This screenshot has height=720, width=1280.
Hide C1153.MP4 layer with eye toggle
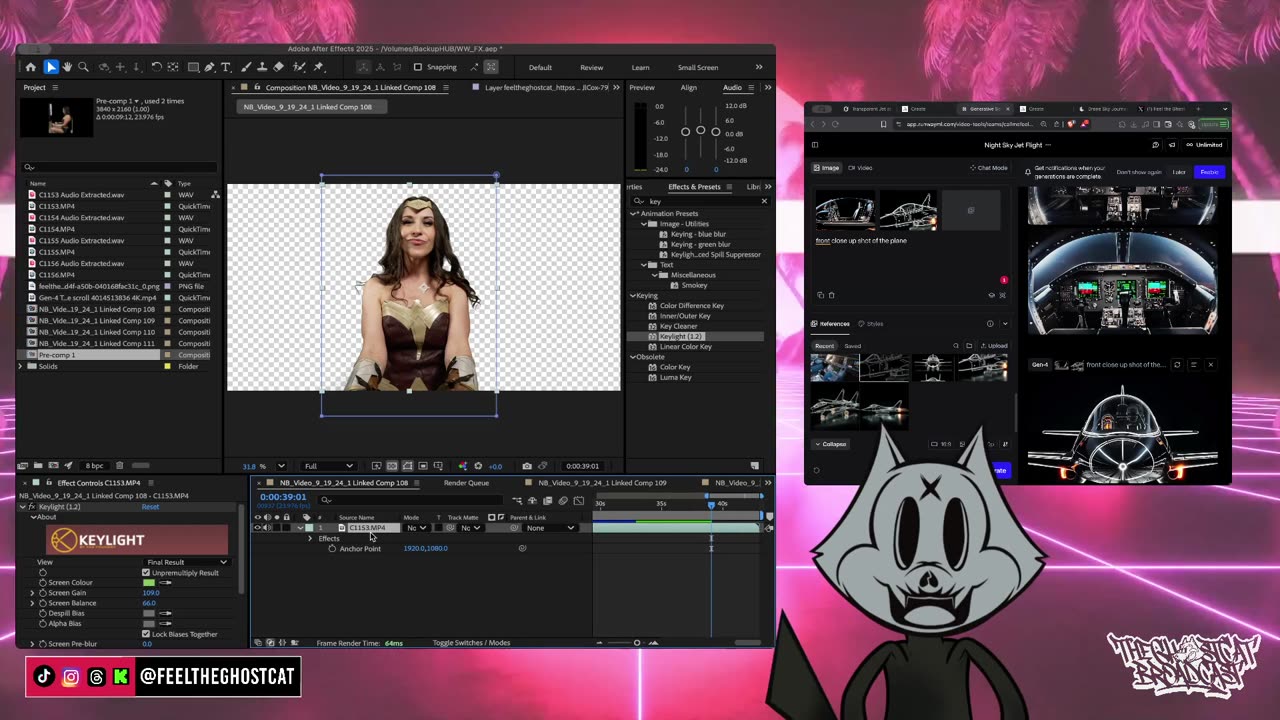(257, 528)
